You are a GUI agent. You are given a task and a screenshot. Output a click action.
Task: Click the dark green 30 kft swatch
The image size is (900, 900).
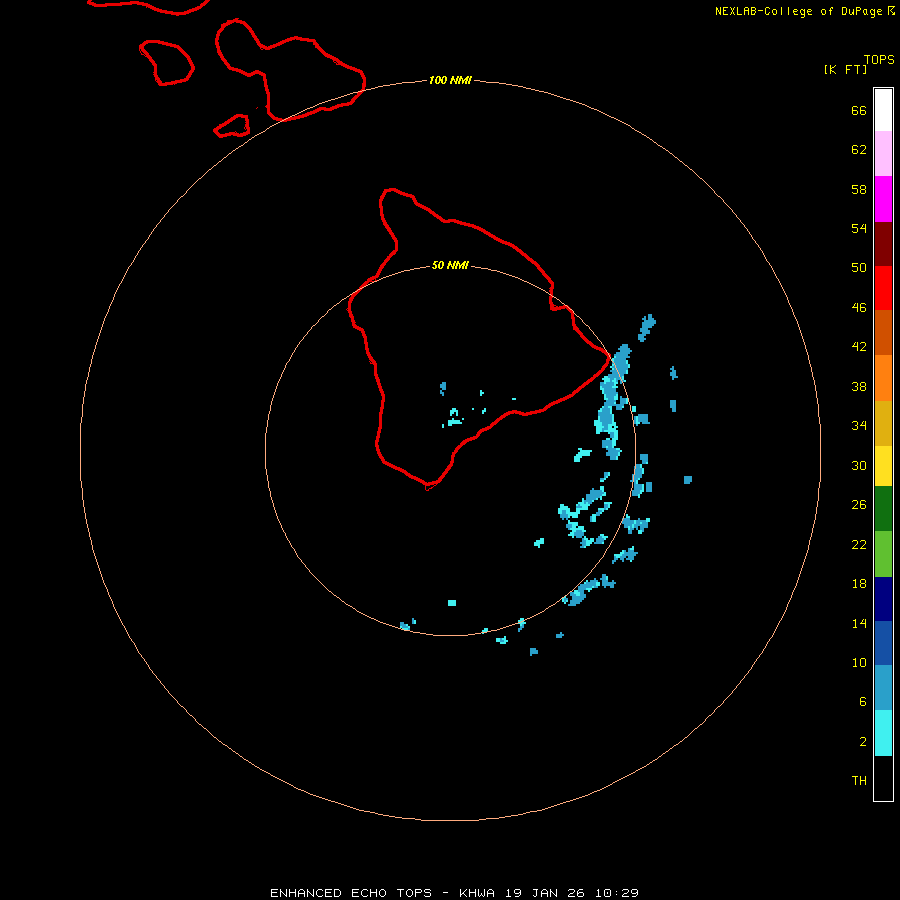click(x=883, y=509)
